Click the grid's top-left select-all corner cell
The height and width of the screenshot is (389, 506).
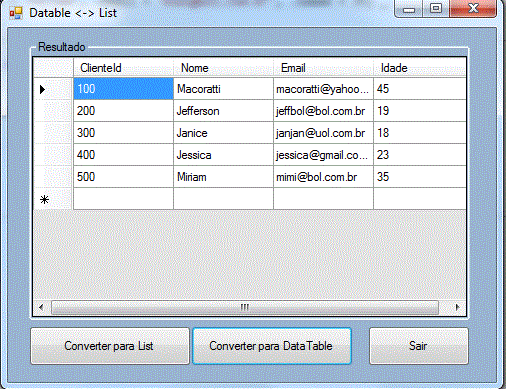click(x=53, y=68)
